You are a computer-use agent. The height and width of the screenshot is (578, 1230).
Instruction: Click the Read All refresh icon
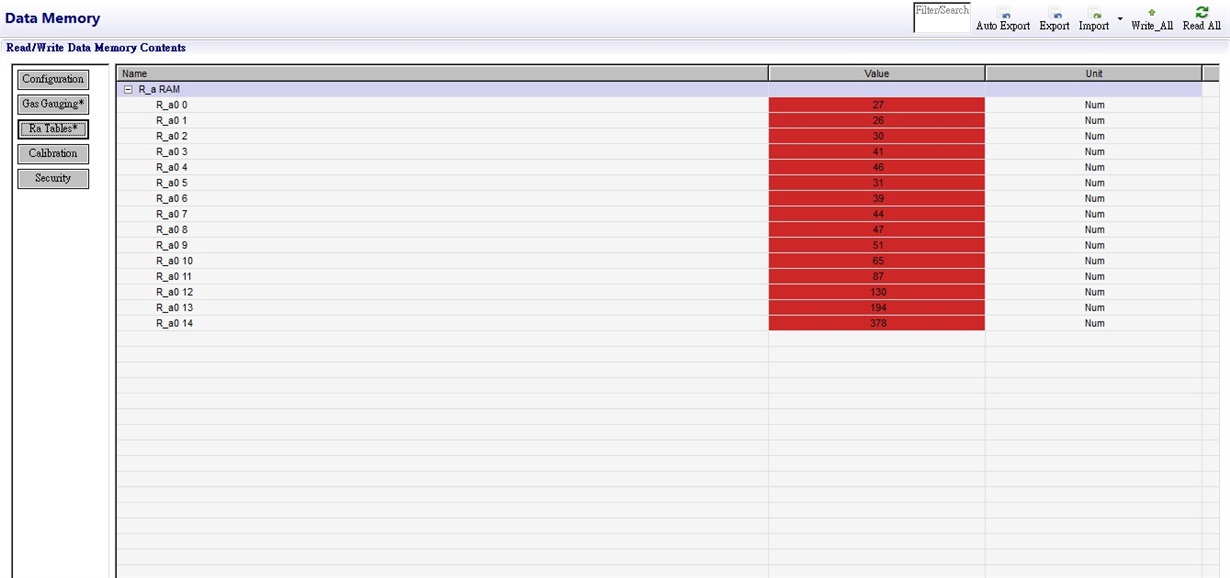[1202, 12]
